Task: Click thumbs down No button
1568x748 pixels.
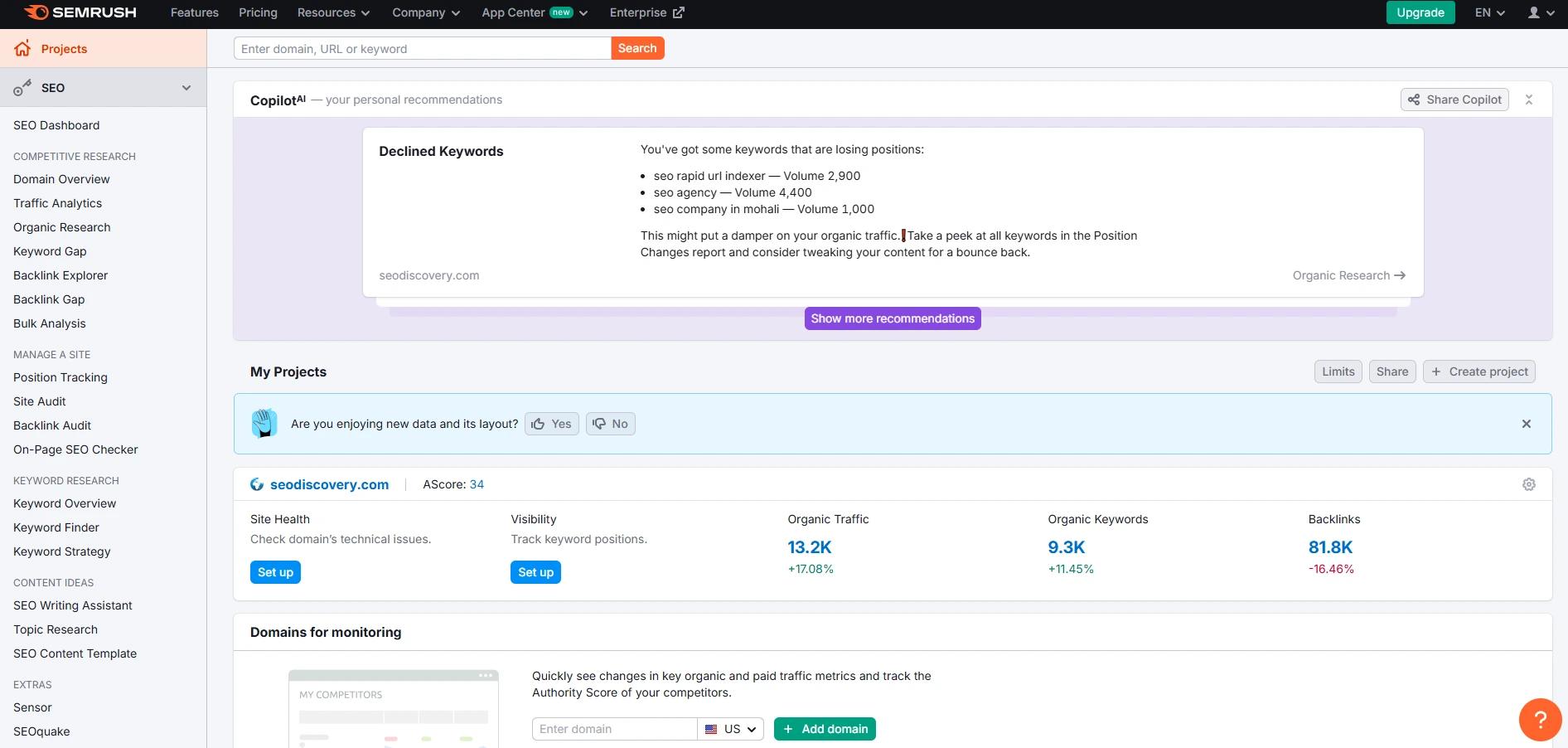Action: [x=611, y=424]
